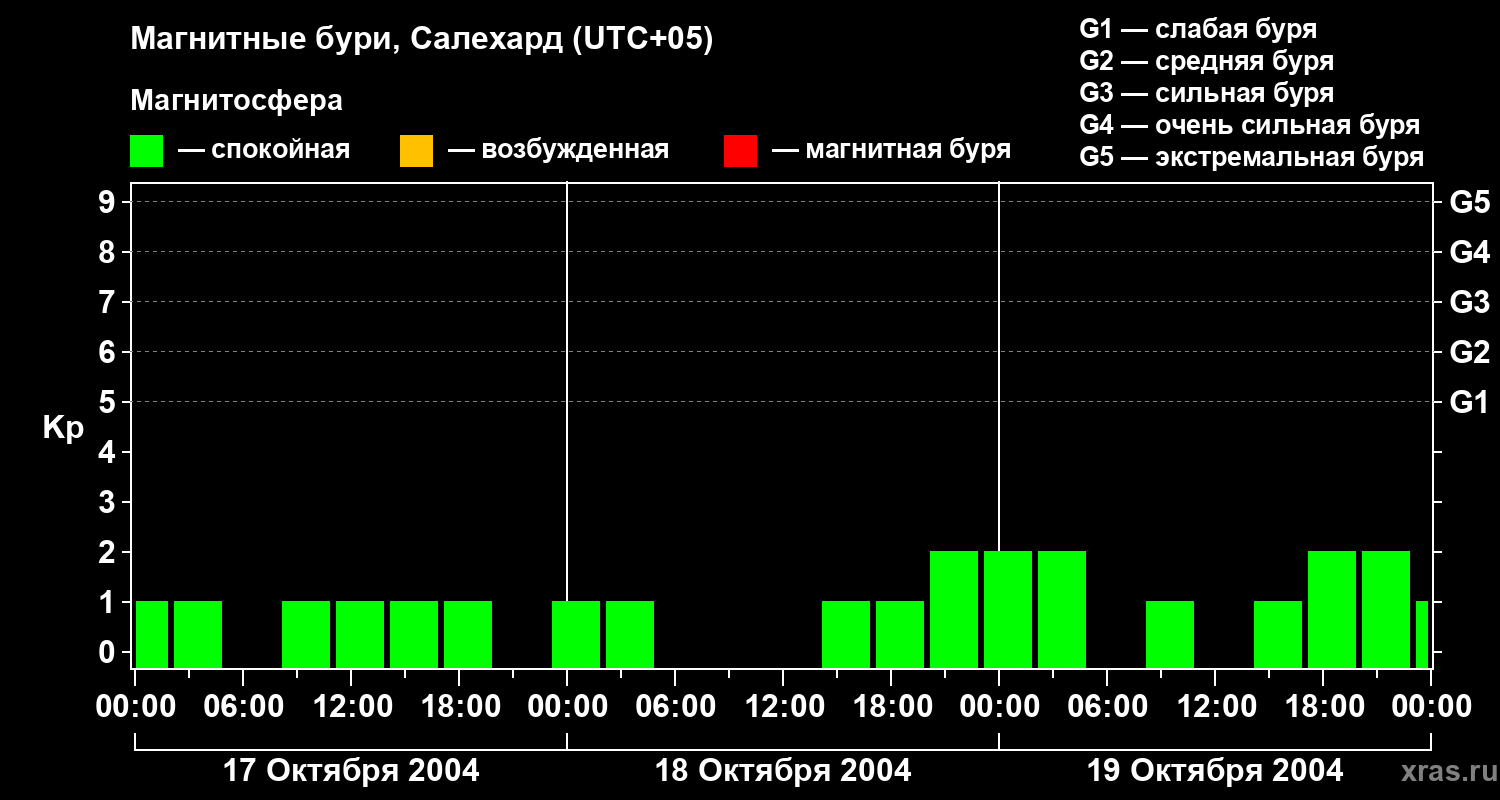This screenshot has height=800, width=1500.
Task: Click the 'G1 — слабая буря' legend line
Action: click(1198, 29)
